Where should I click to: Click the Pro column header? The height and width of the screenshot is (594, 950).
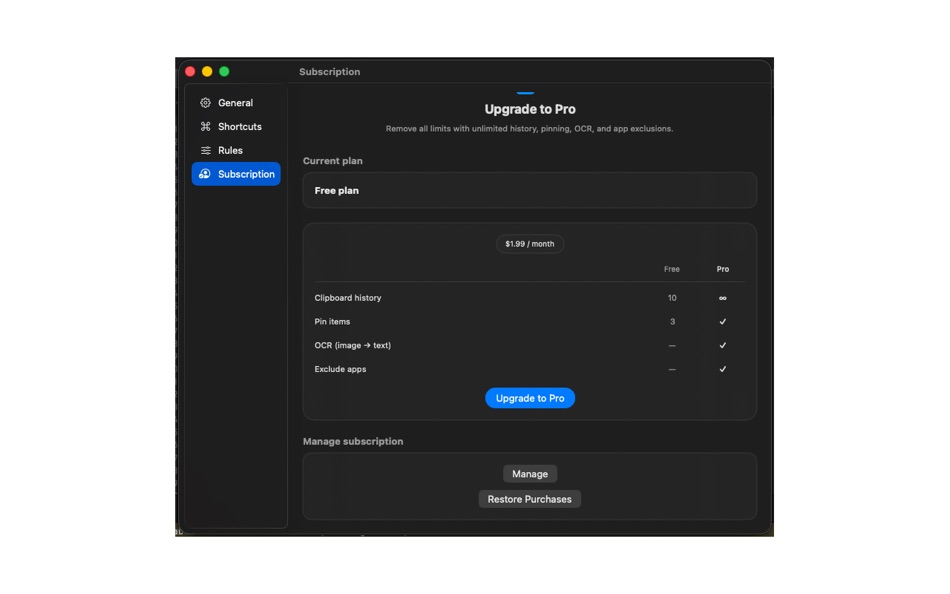(x=722, y=269)
